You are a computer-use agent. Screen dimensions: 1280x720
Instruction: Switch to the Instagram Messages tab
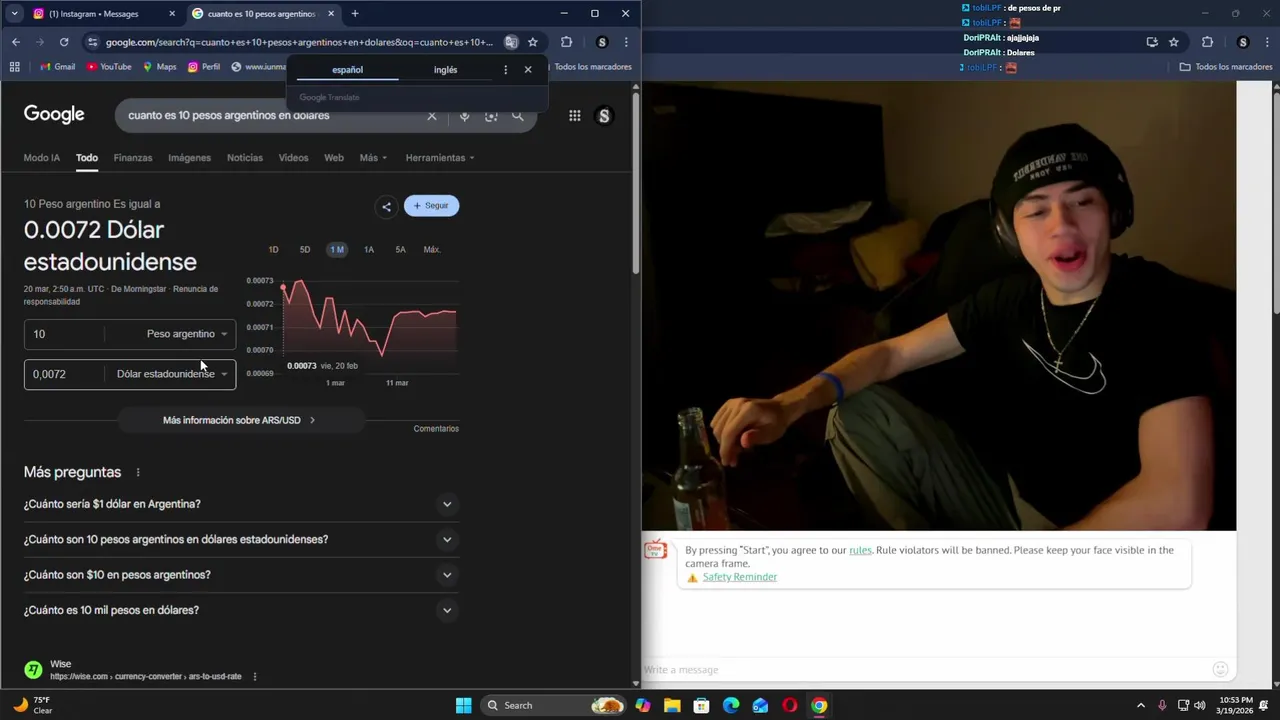click(x=103, y=14)
